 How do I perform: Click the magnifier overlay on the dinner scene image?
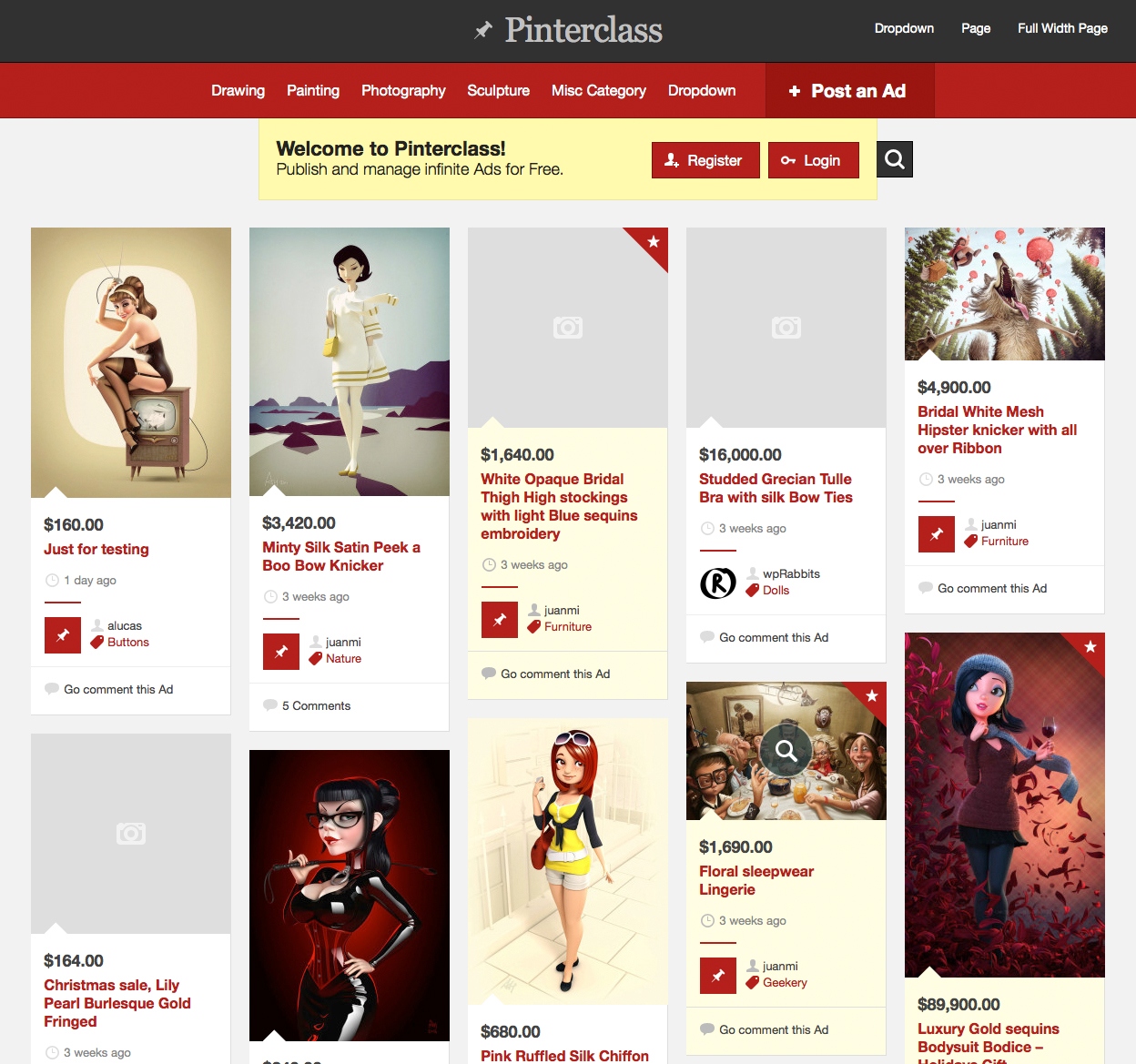tap(785, 750)
